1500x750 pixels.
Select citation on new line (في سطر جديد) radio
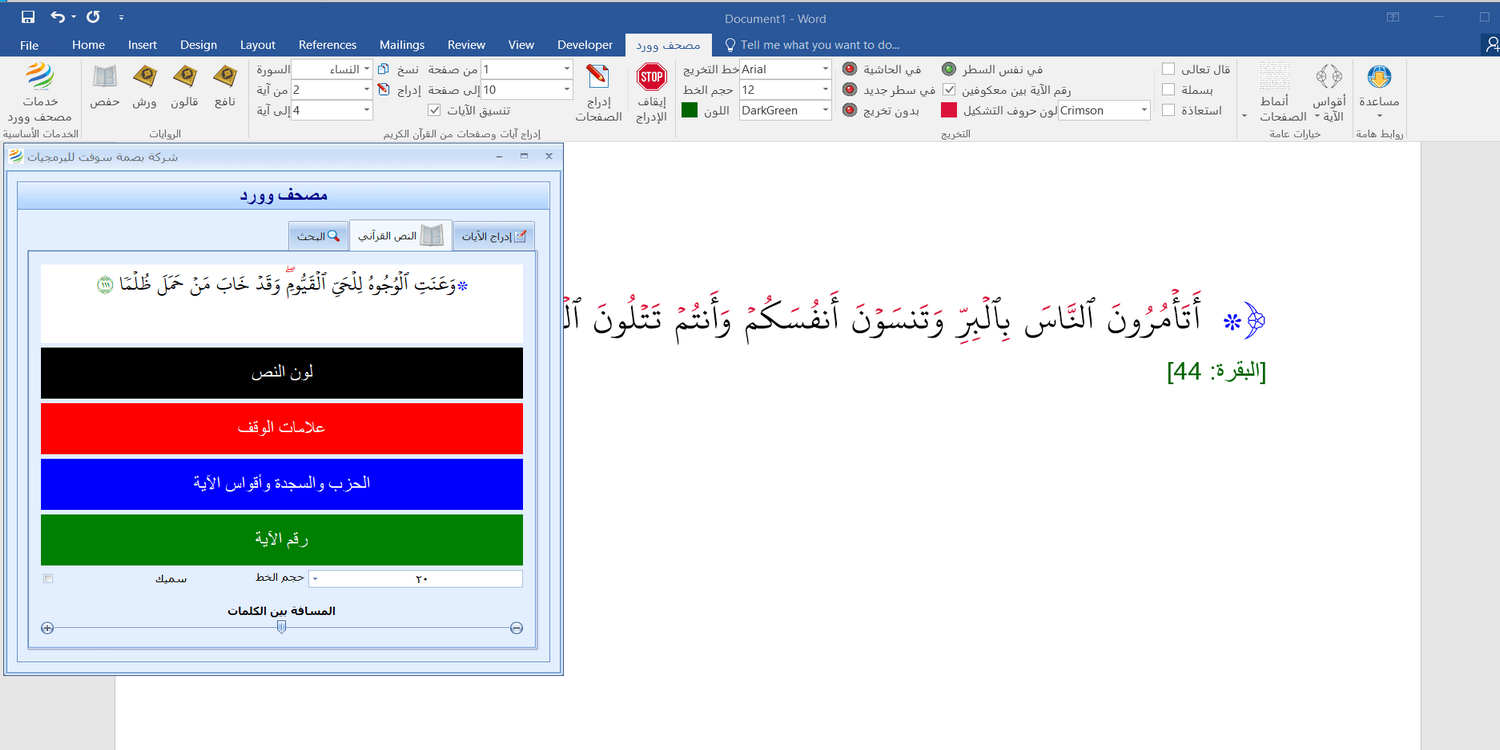point(849,89)
